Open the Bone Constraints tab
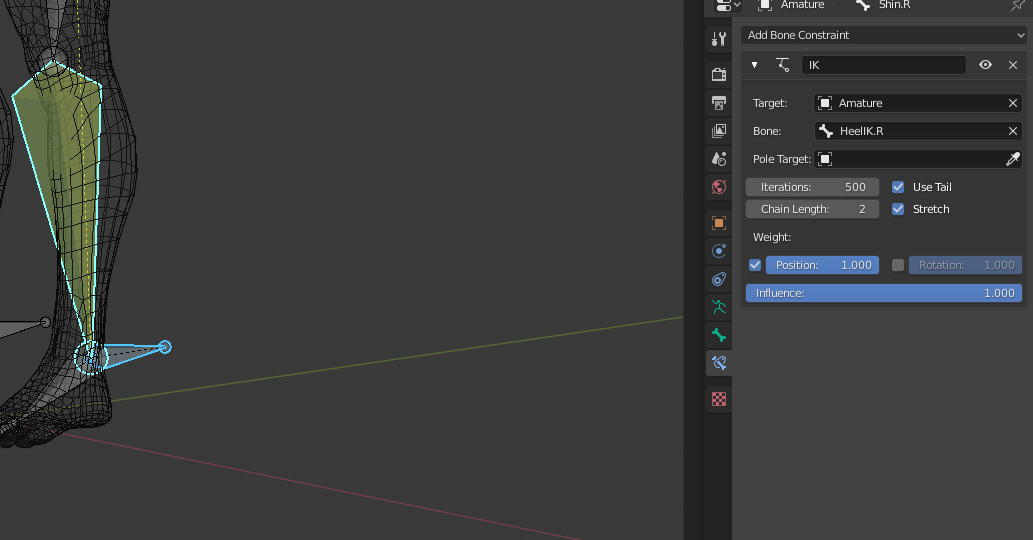 coord(719,363)
